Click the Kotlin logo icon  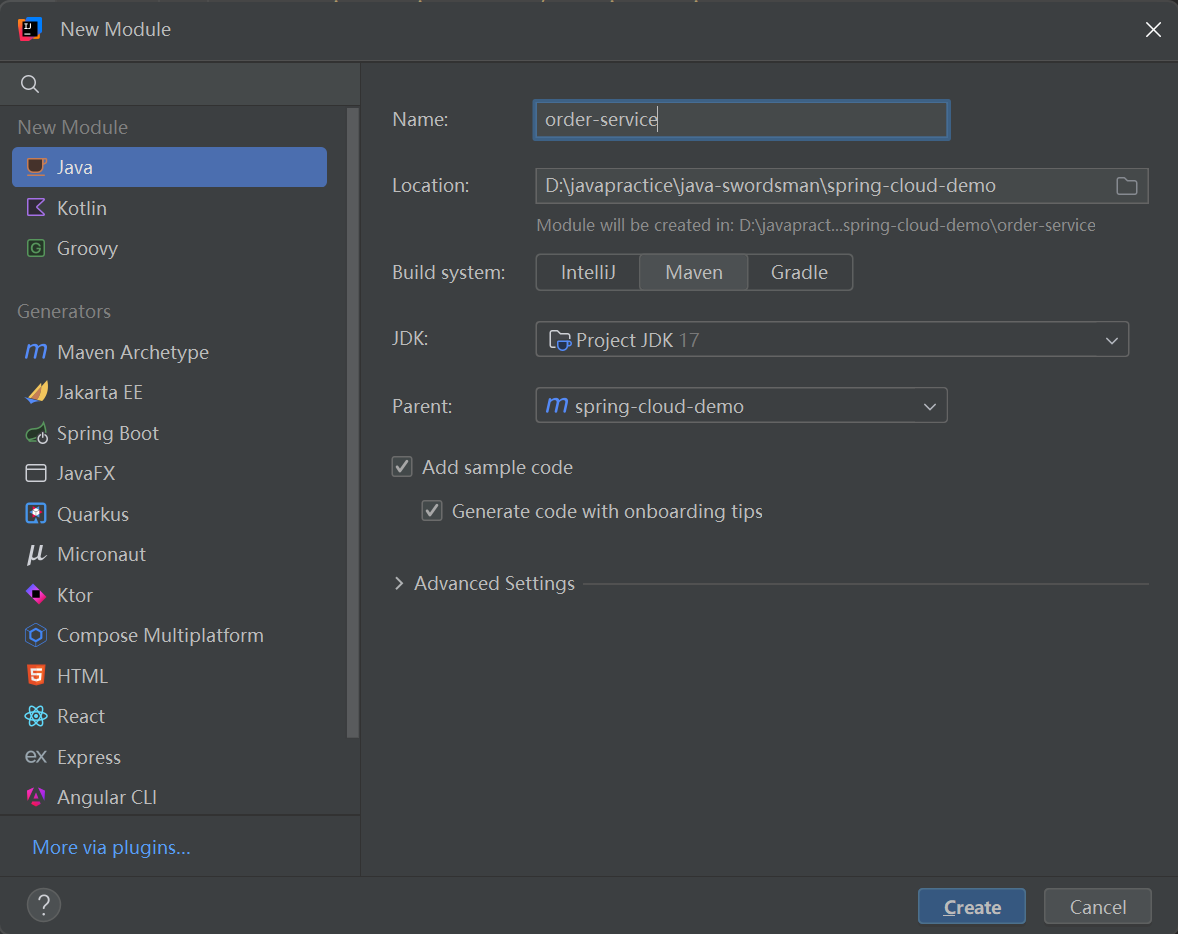[36, 207]
